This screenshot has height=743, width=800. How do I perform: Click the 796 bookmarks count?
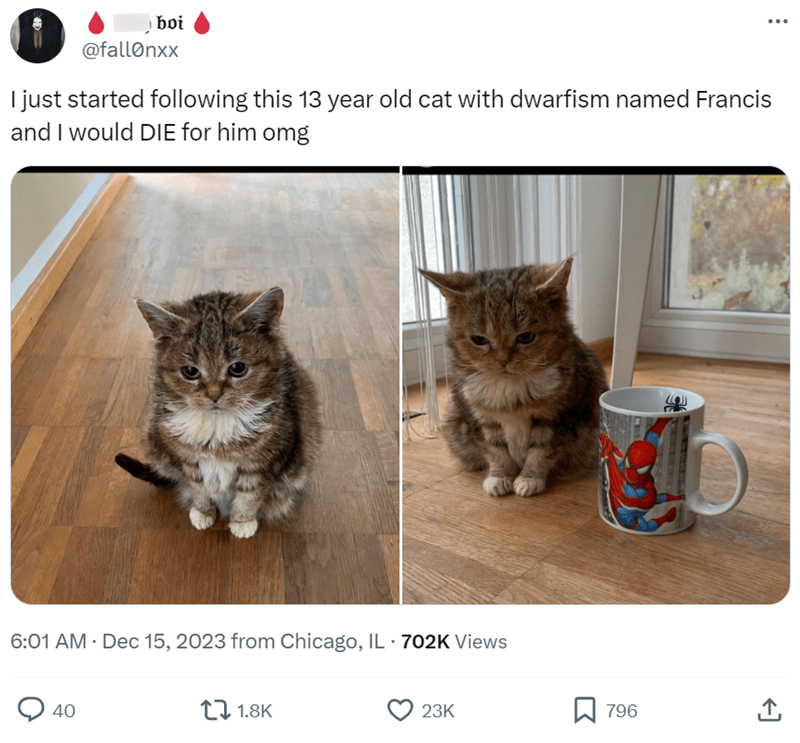coord(621,711)
